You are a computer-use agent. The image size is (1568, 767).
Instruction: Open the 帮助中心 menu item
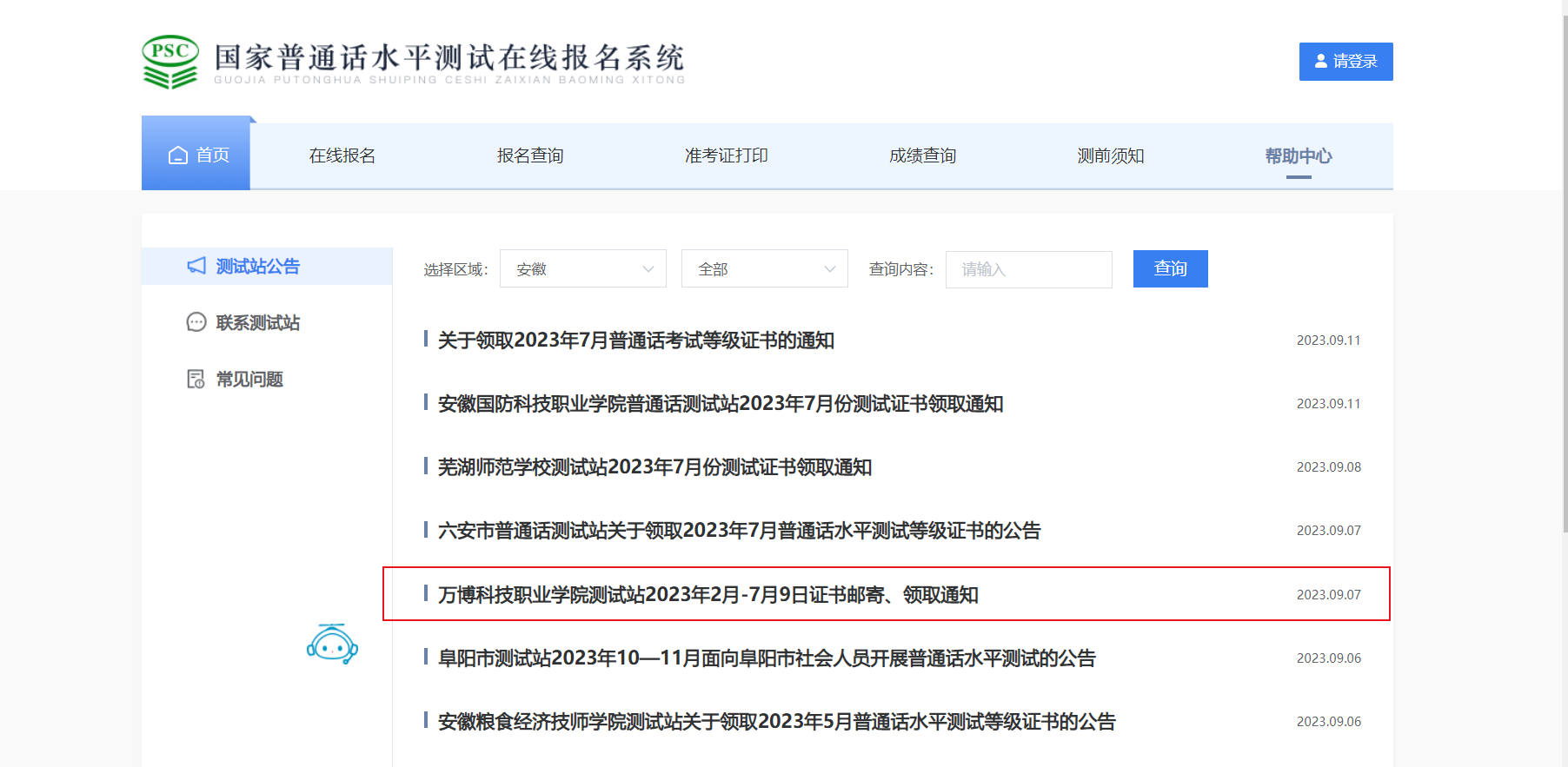click(1299, 155)
